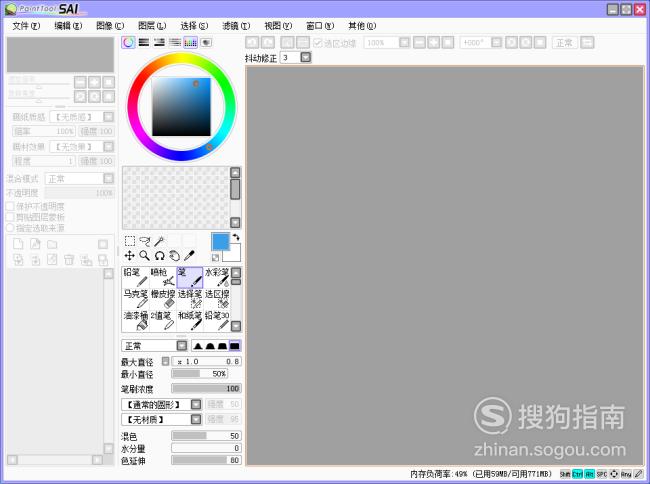Choose the 铅笔 pencil brush
This screenshot has width=650, height=484.
(135, 277)
